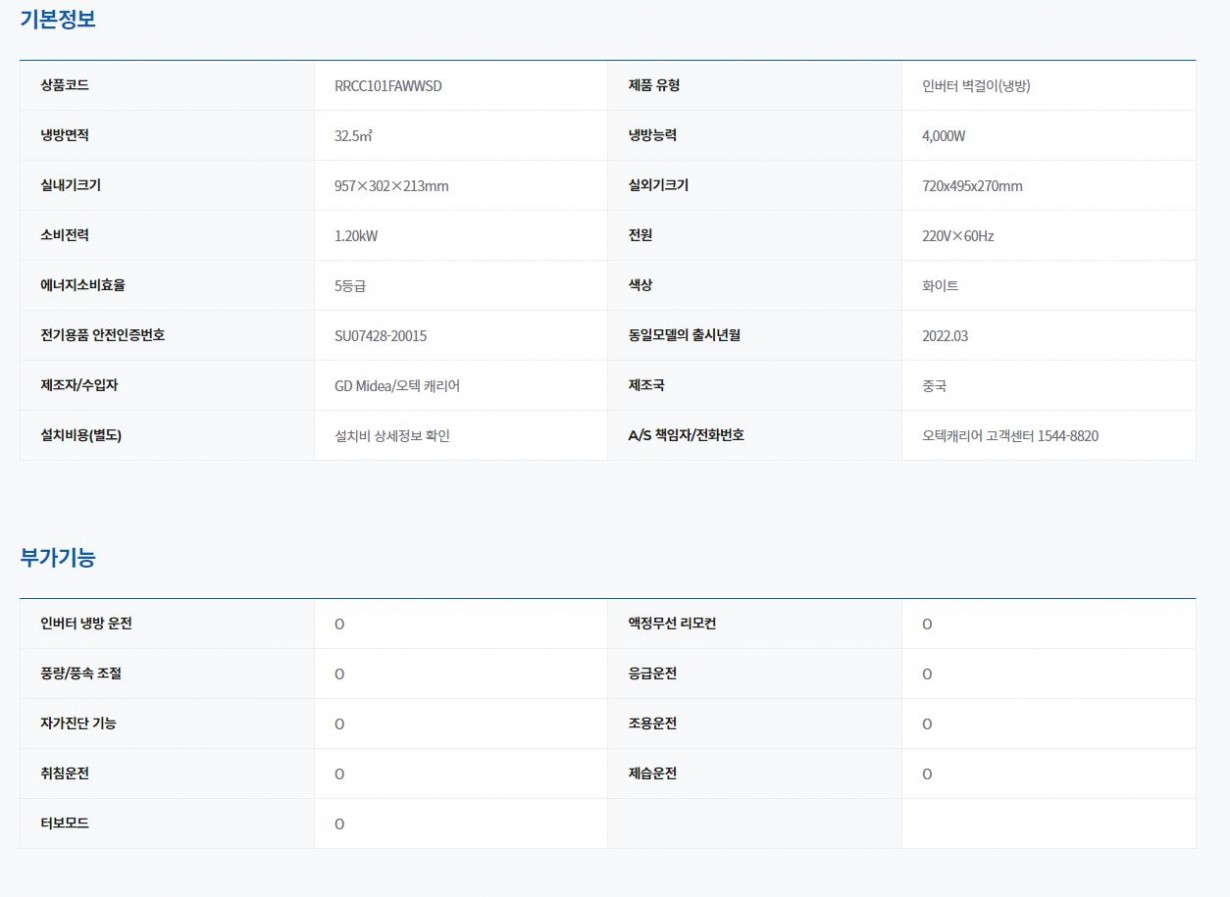1230x897 pixels.
Task: Click the 터보모드 feature label
Action: pyautogui.click(x=64, y=824)
